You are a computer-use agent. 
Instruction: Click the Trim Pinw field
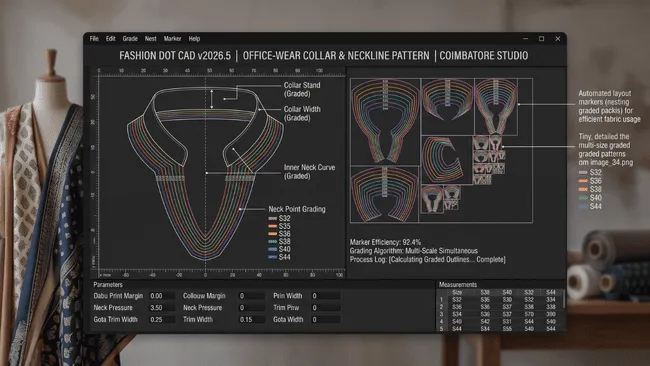point(326,308)
